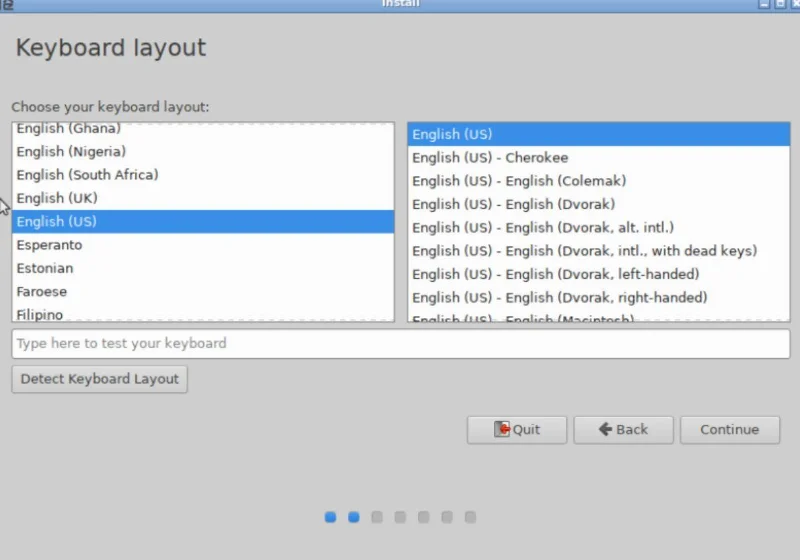Pick the English (Dvorak) variant

[x=598, y=205]
